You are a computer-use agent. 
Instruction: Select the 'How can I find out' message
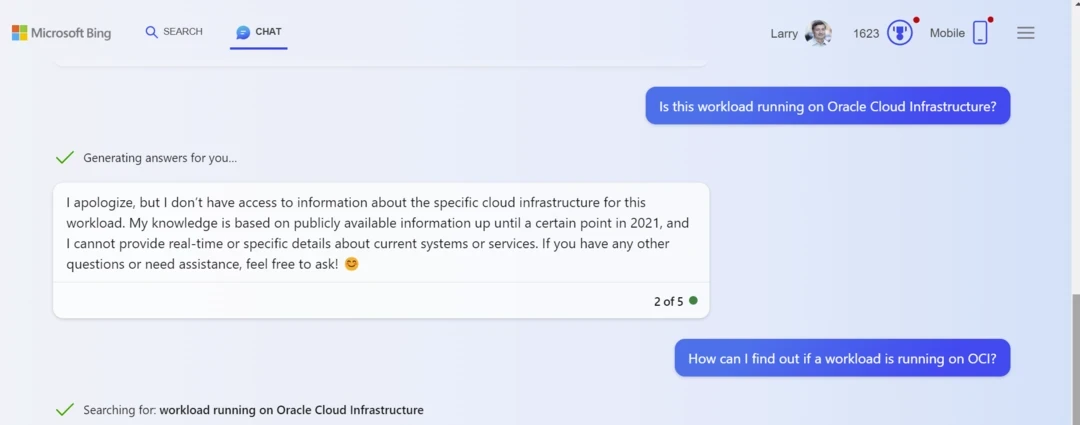[x=842, y=358]
